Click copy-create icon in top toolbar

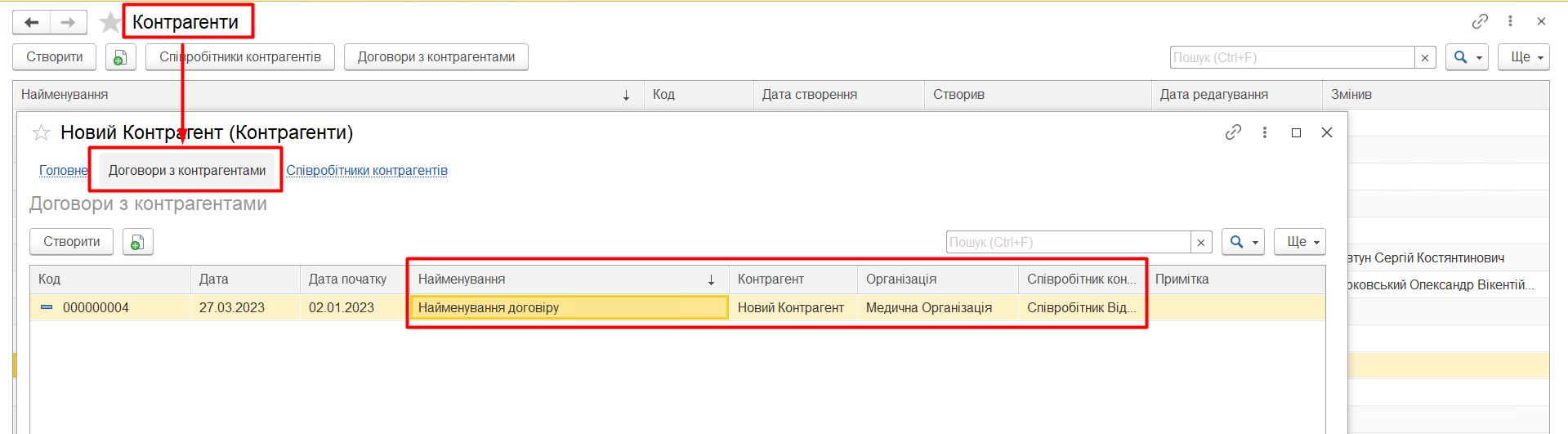pyautogui.click(x=120, y=57)
